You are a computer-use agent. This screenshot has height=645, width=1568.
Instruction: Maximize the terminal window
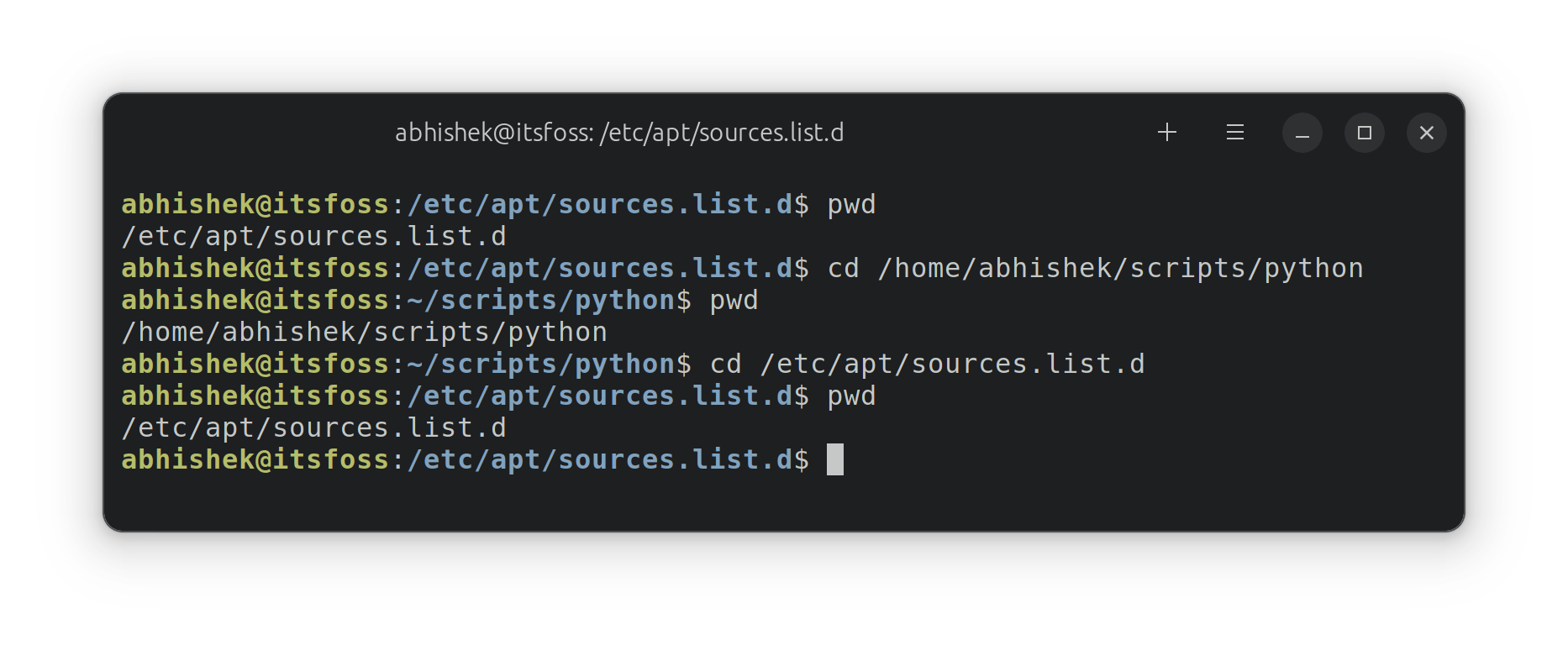coord(1364,133)
